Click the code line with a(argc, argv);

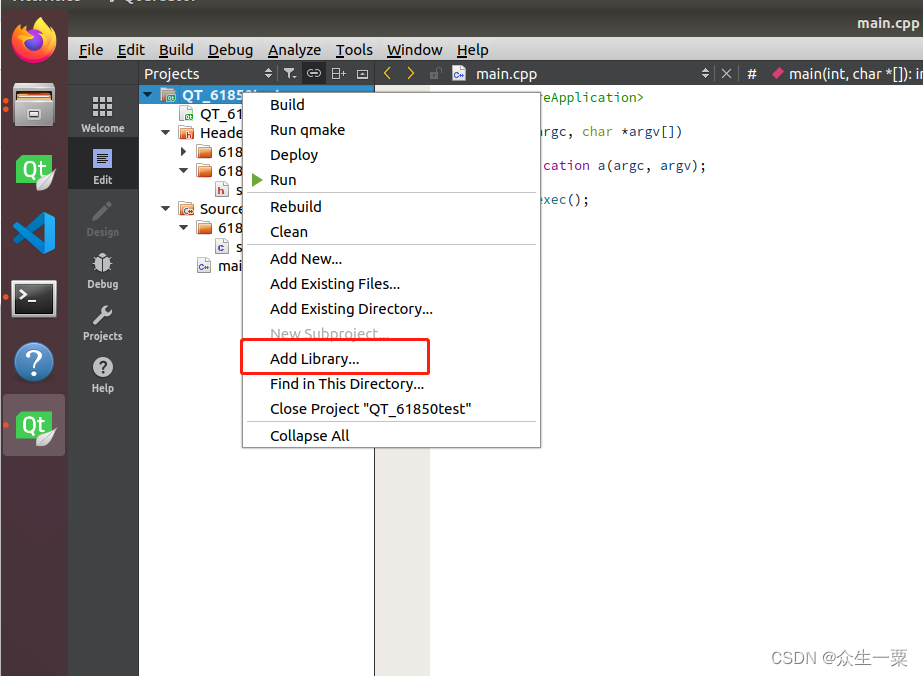624,166
